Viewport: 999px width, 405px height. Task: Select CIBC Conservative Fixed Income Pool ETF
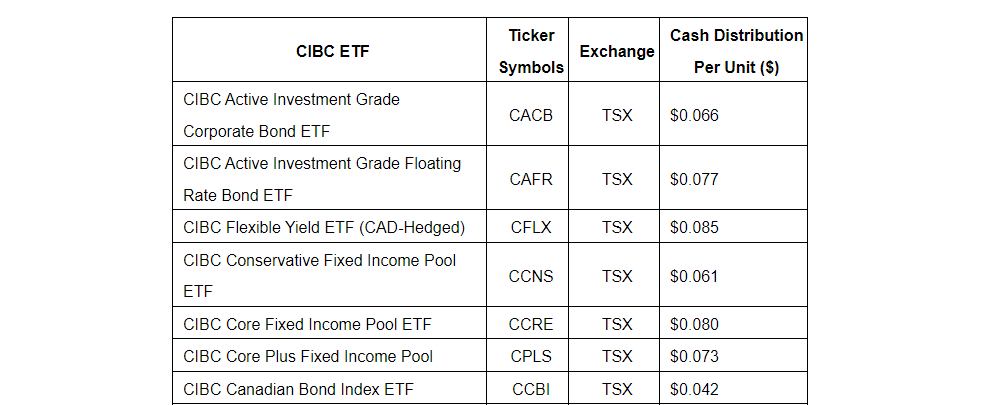click(319, 275)
